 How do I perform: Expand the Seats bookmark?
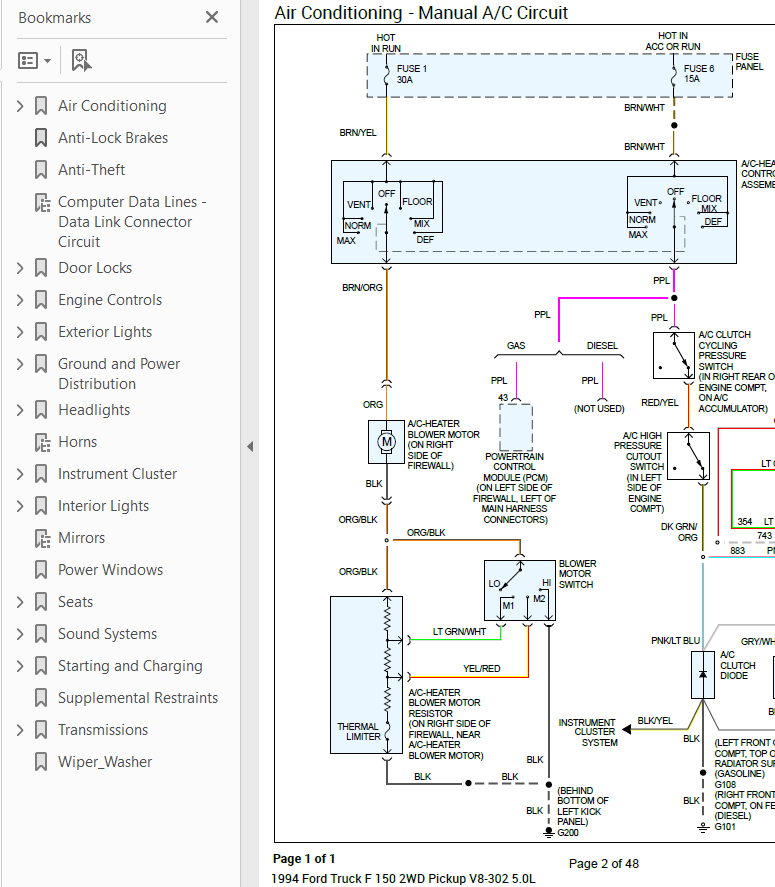tap(20, 602)
